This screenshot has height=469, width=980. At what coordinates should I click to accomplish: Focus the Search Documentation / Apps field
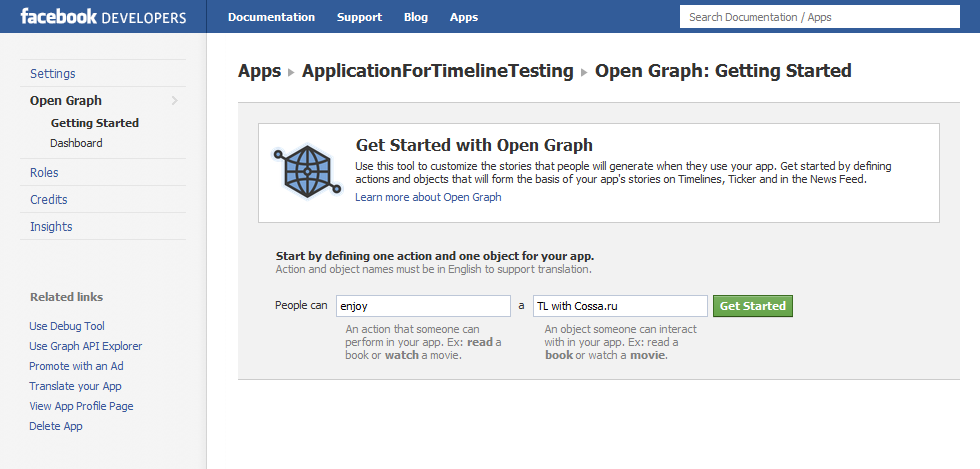(819, 17)
